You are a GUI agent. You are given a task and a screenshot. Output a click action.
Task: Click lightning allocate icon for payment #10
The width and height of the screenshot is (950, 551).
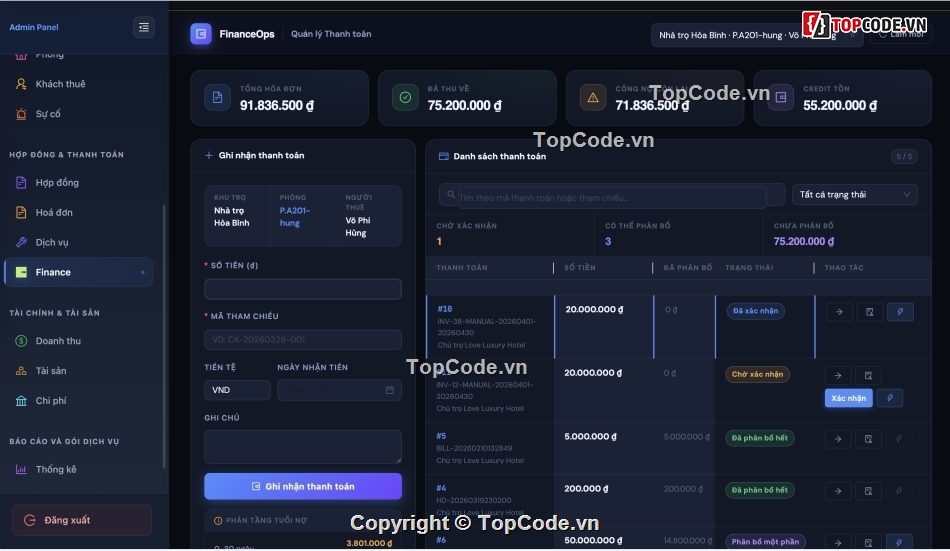900,312
